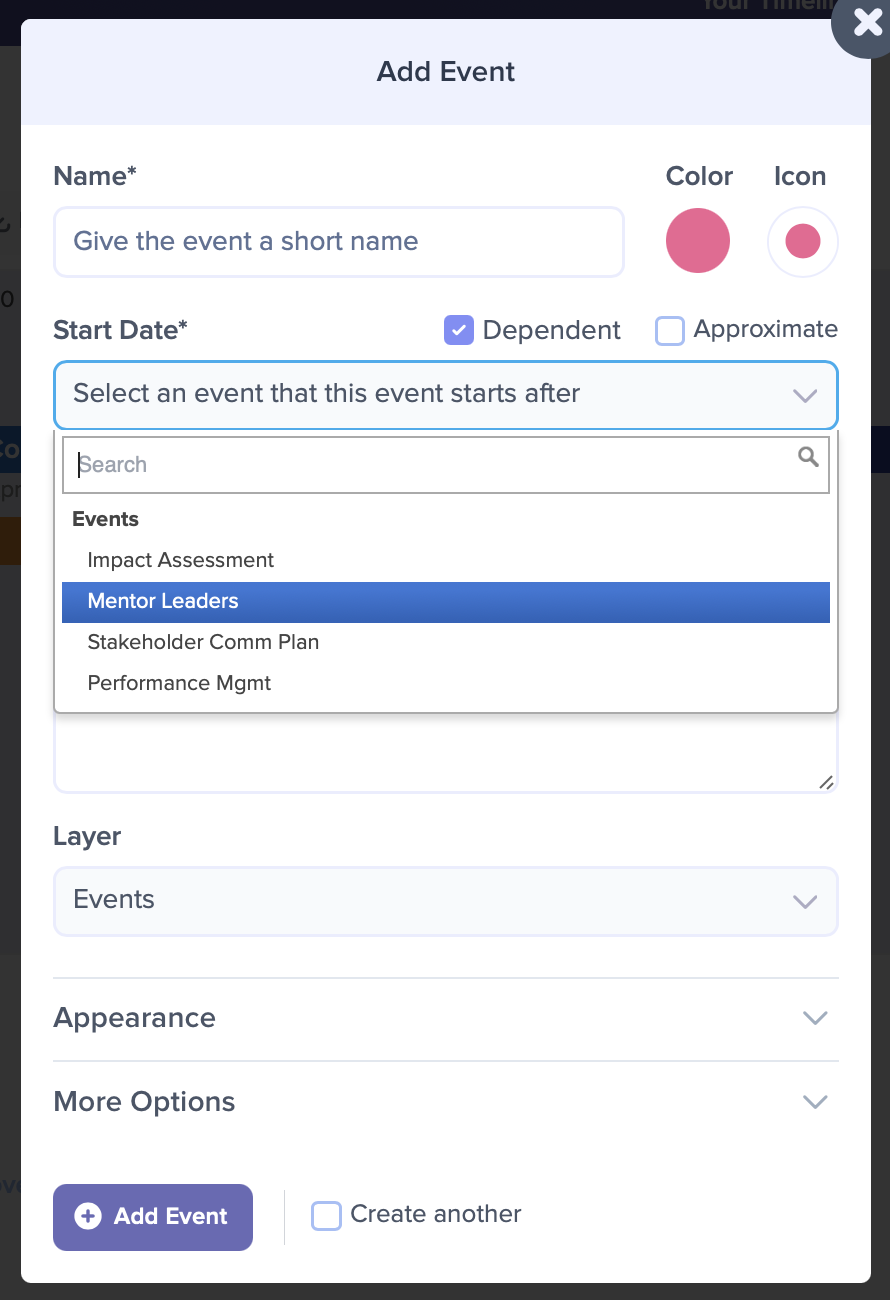Enable the Approximate checkbox
890x1300 pixels.
tap(669, 330)
